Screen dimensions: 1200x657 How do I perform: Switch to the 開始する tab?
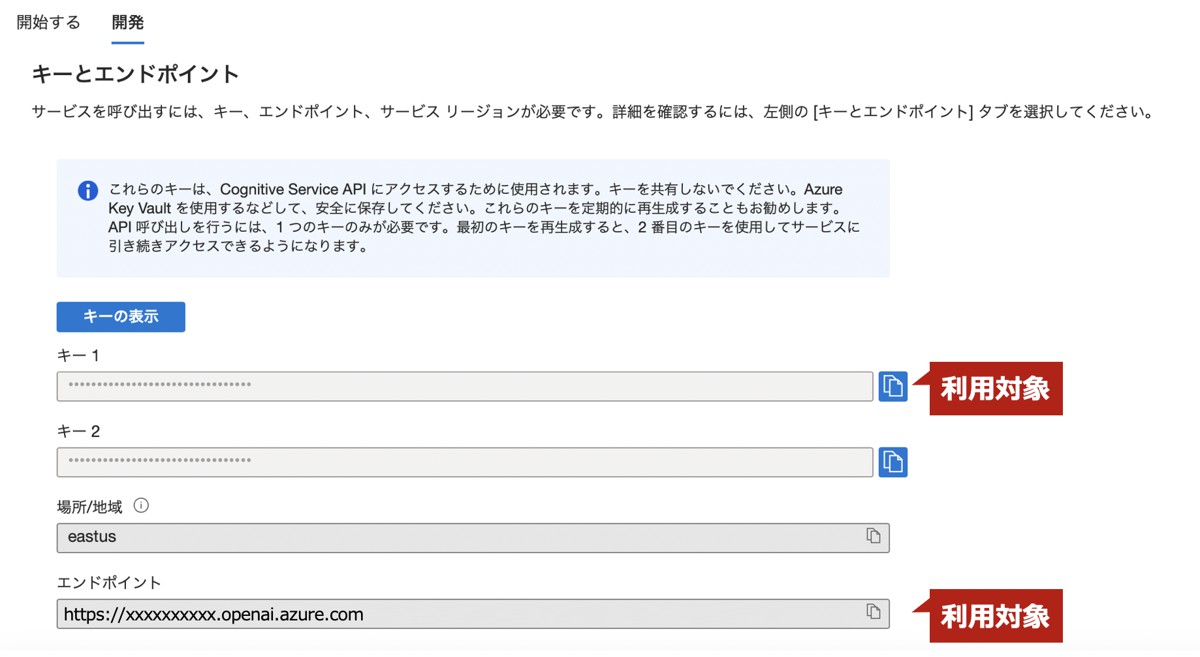pos(48,21)
